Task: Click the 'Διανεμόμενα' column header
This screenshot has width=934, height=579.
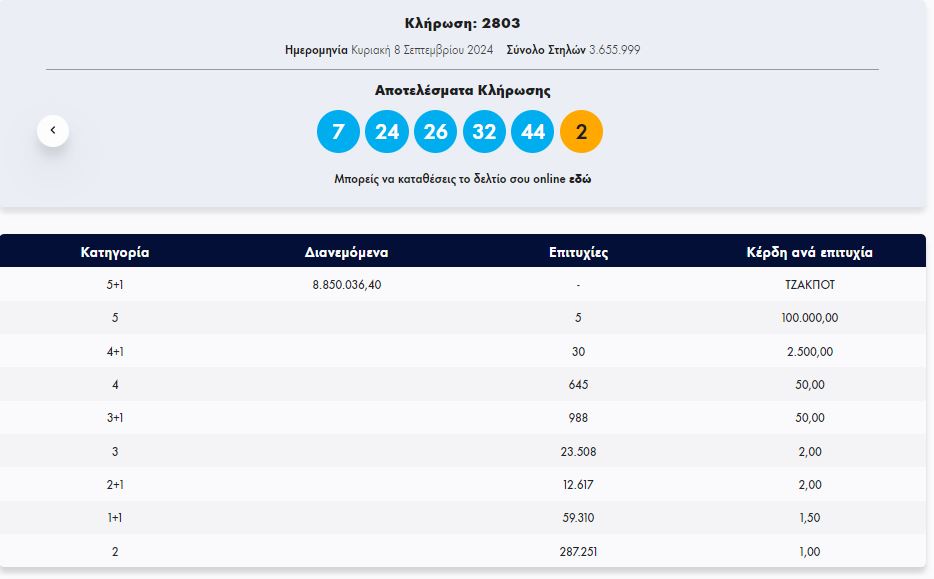Action: click(x=346, y=252)
